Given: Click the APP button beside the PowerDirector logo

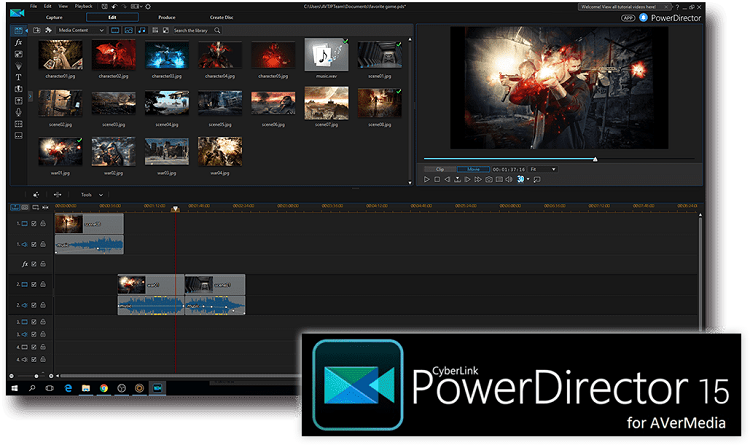Looking at the screenshot, I should [627, 18].
